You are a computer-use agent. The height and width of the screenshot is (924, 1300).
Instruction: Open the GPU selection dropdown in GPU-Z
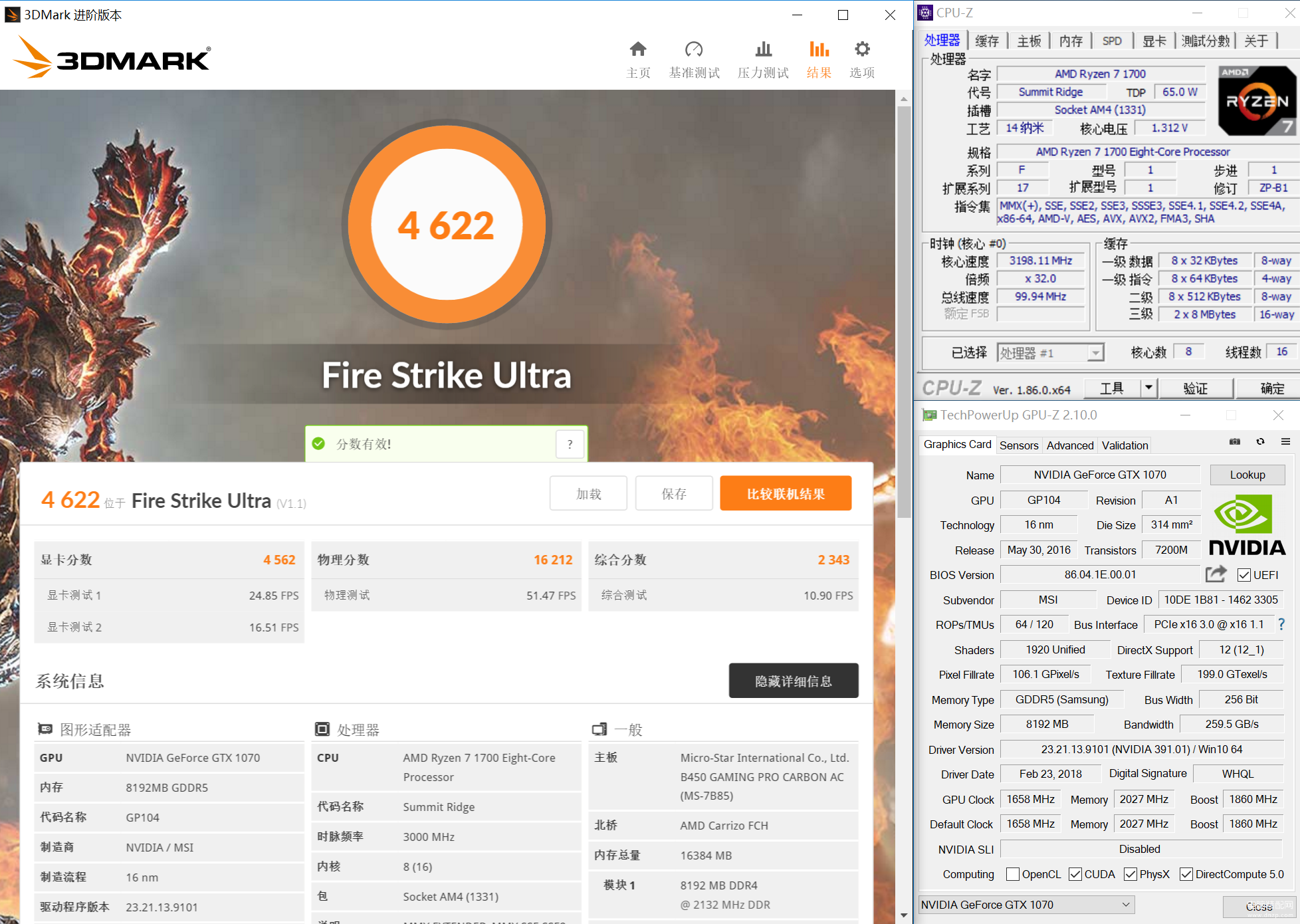[x=1026, y=905]
